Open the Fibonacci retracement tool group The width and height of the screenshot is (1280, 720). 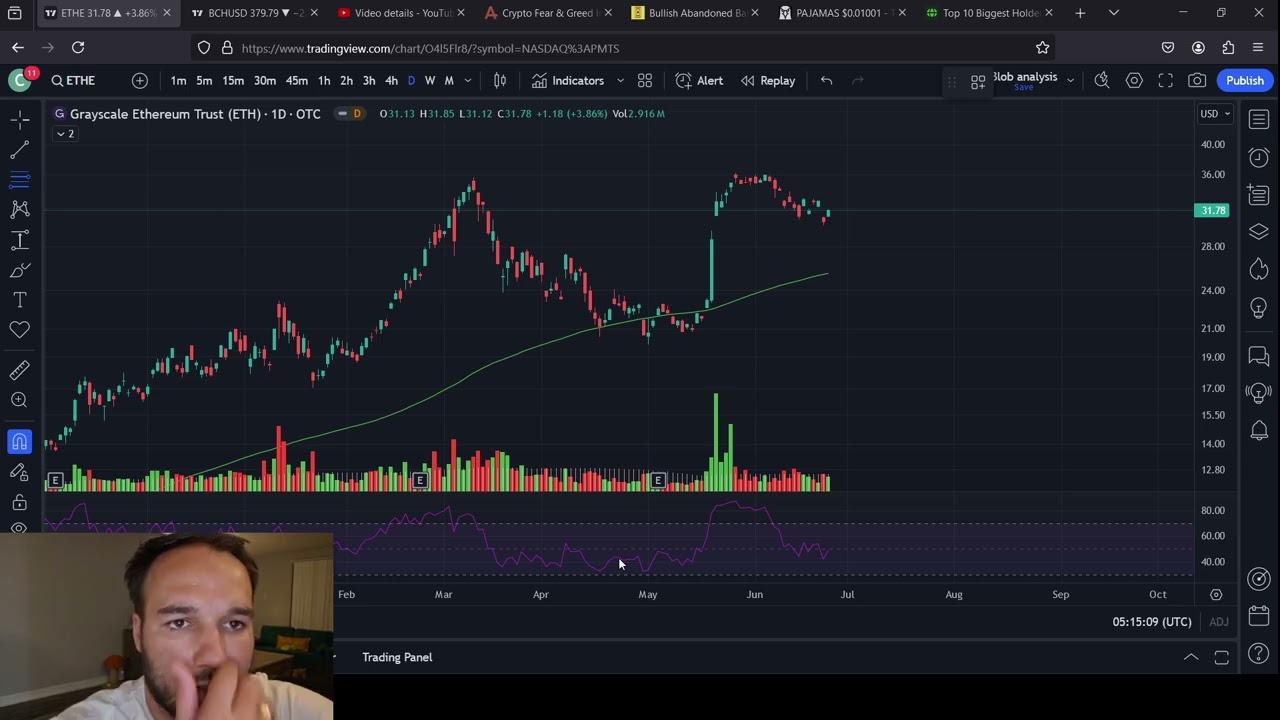coord(19,180)
